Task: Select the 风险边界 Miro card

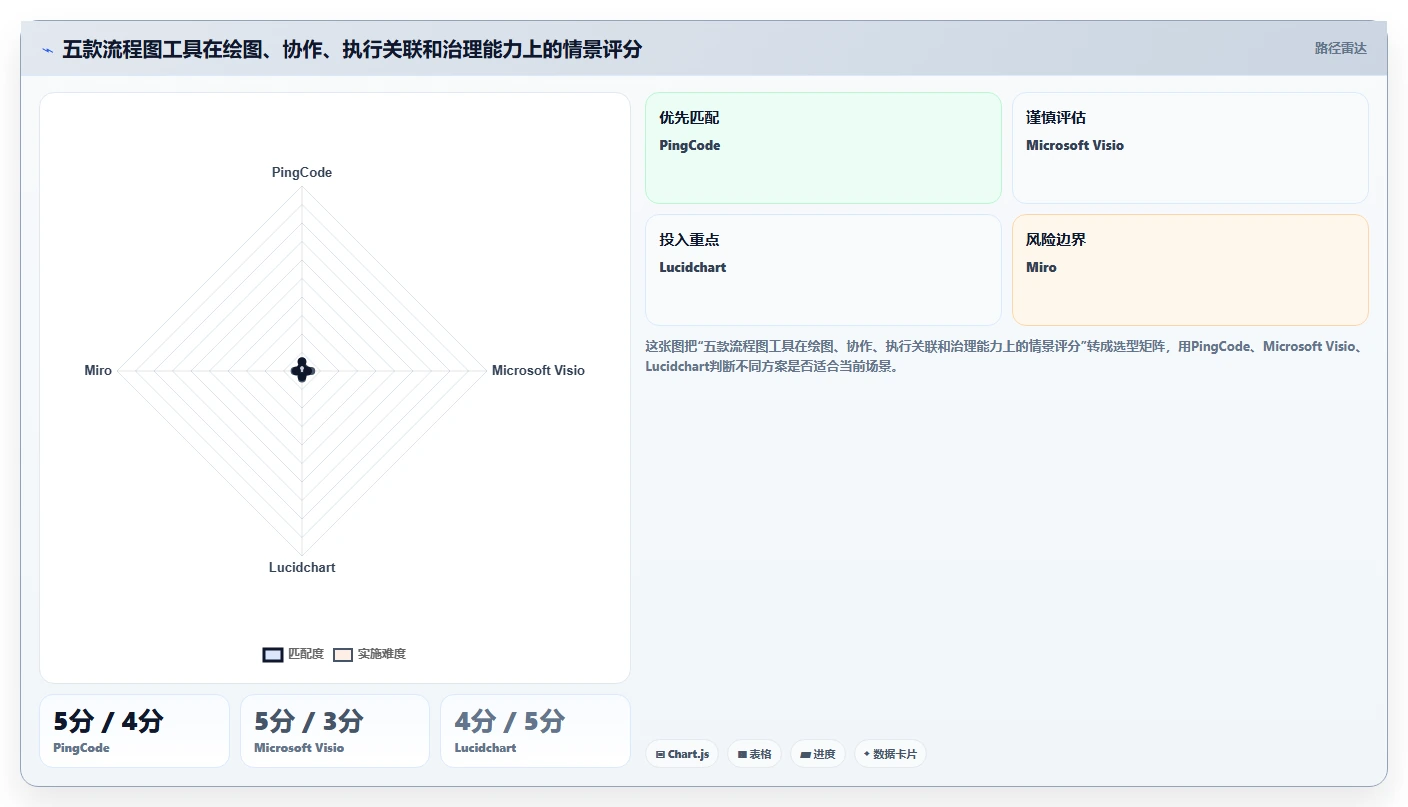Action: coord(1190,270)
